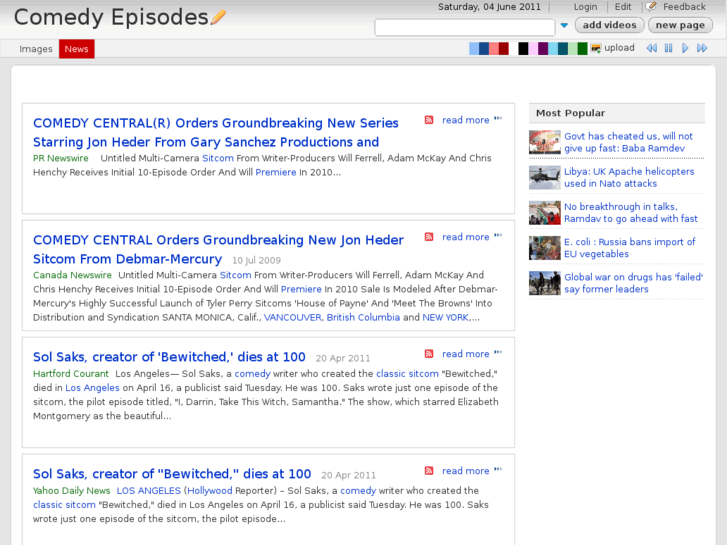
Task: Pick the dark navy blue color swatch
Action: (x=484, y=48)
